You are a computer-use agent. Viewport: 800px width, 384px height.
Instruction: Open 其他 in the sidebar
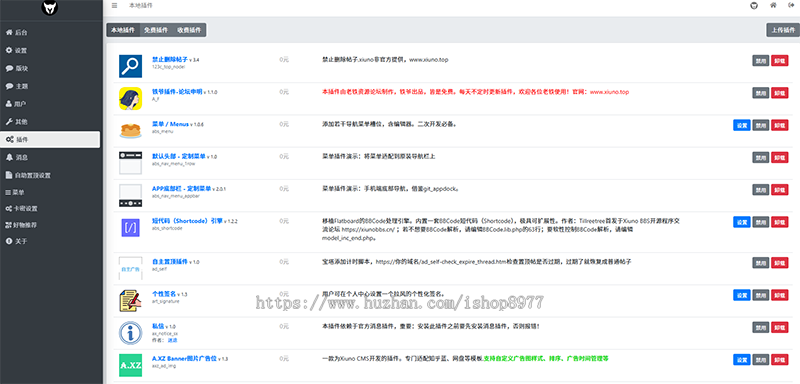[50, 122]
